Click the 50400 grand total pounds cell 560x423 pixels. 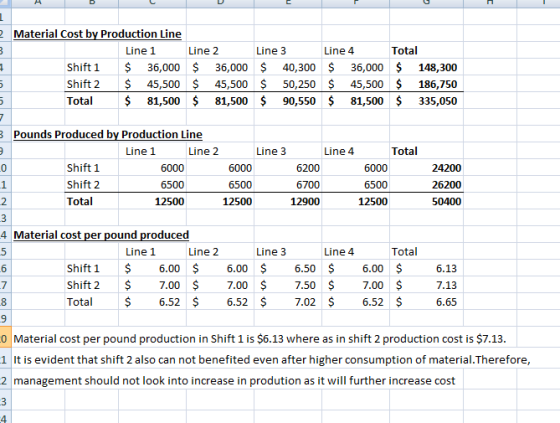pyautogui.click(x=426, y=201)
